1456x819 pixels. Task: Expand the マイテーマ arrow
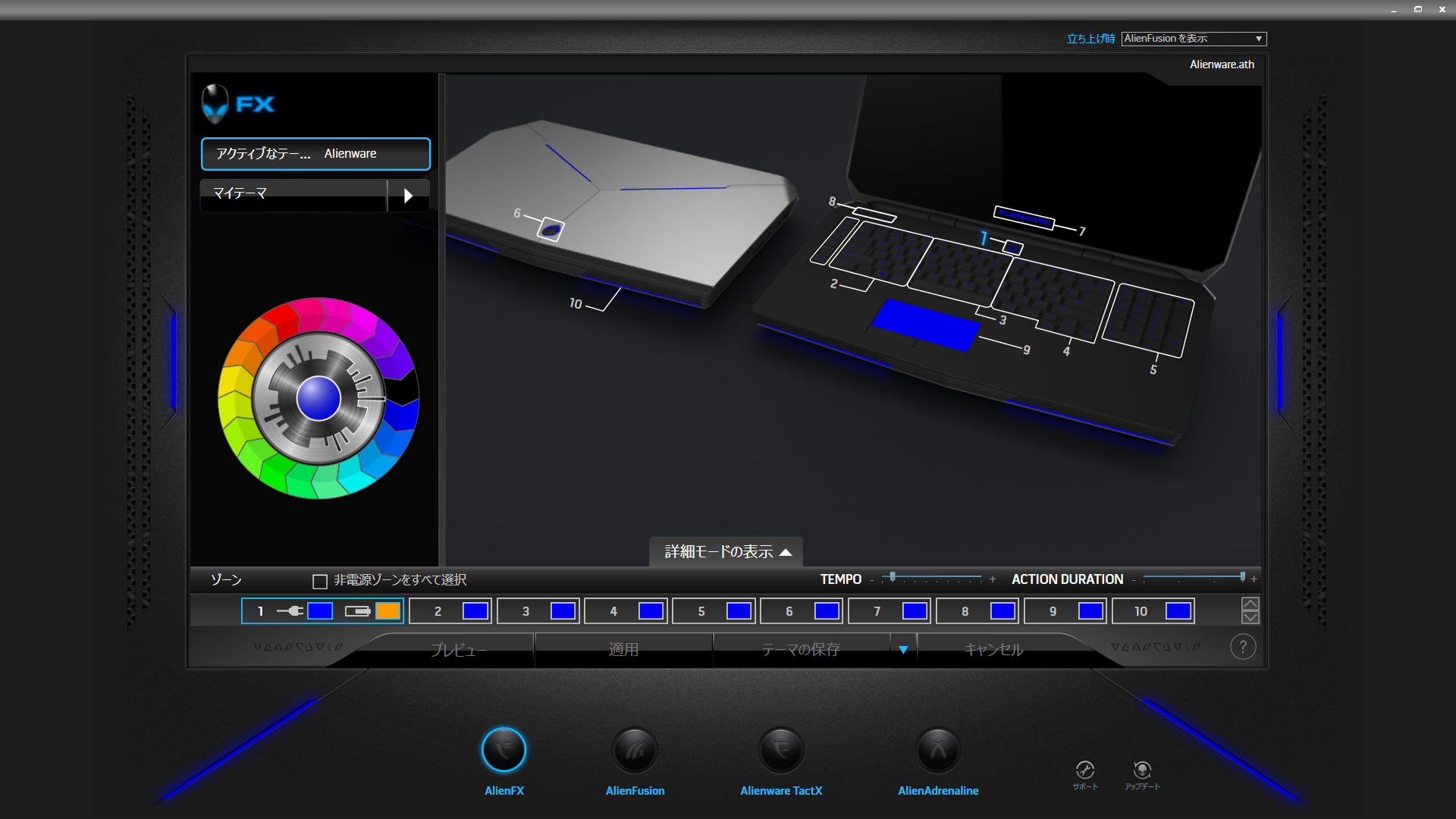pos(408,196)
